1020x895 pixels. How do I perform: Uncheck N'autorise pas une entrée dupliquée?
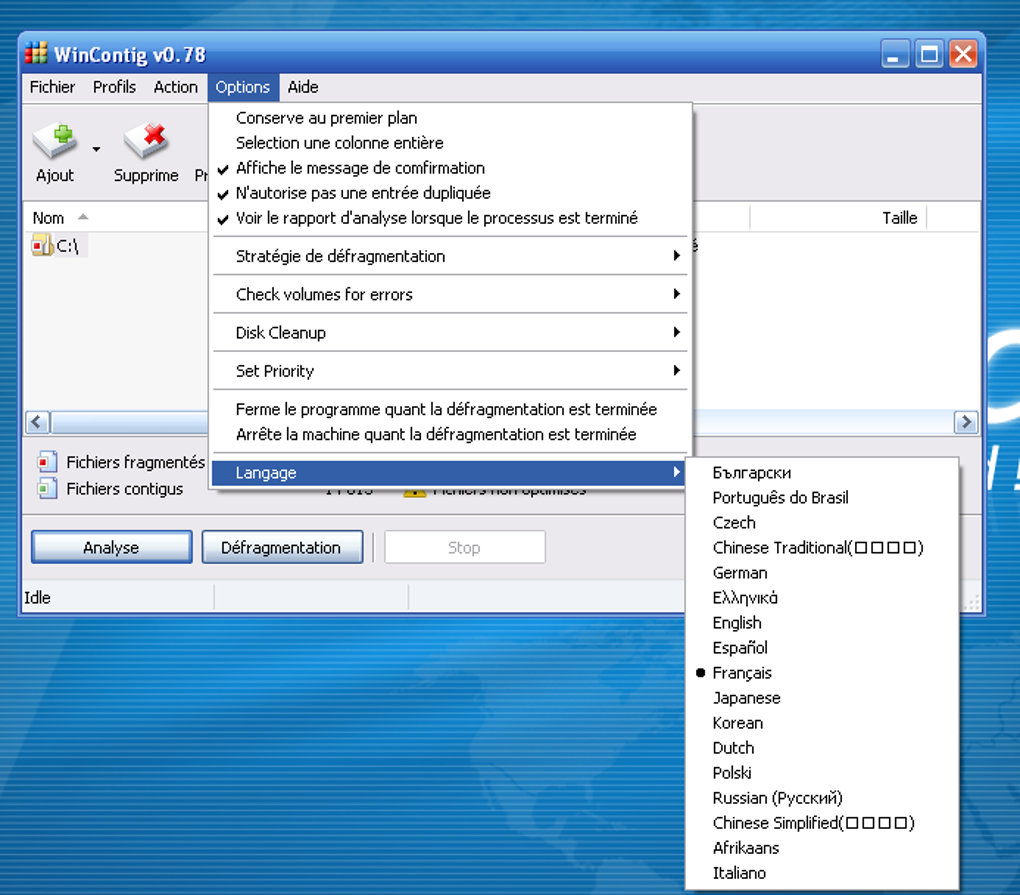tap(450, 193)
